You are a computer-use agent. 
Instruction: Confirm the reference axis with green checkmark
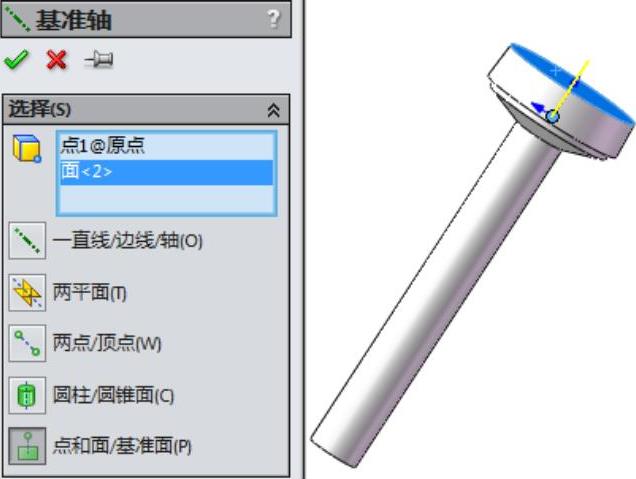pyautogui.click(x=16, y=60)
